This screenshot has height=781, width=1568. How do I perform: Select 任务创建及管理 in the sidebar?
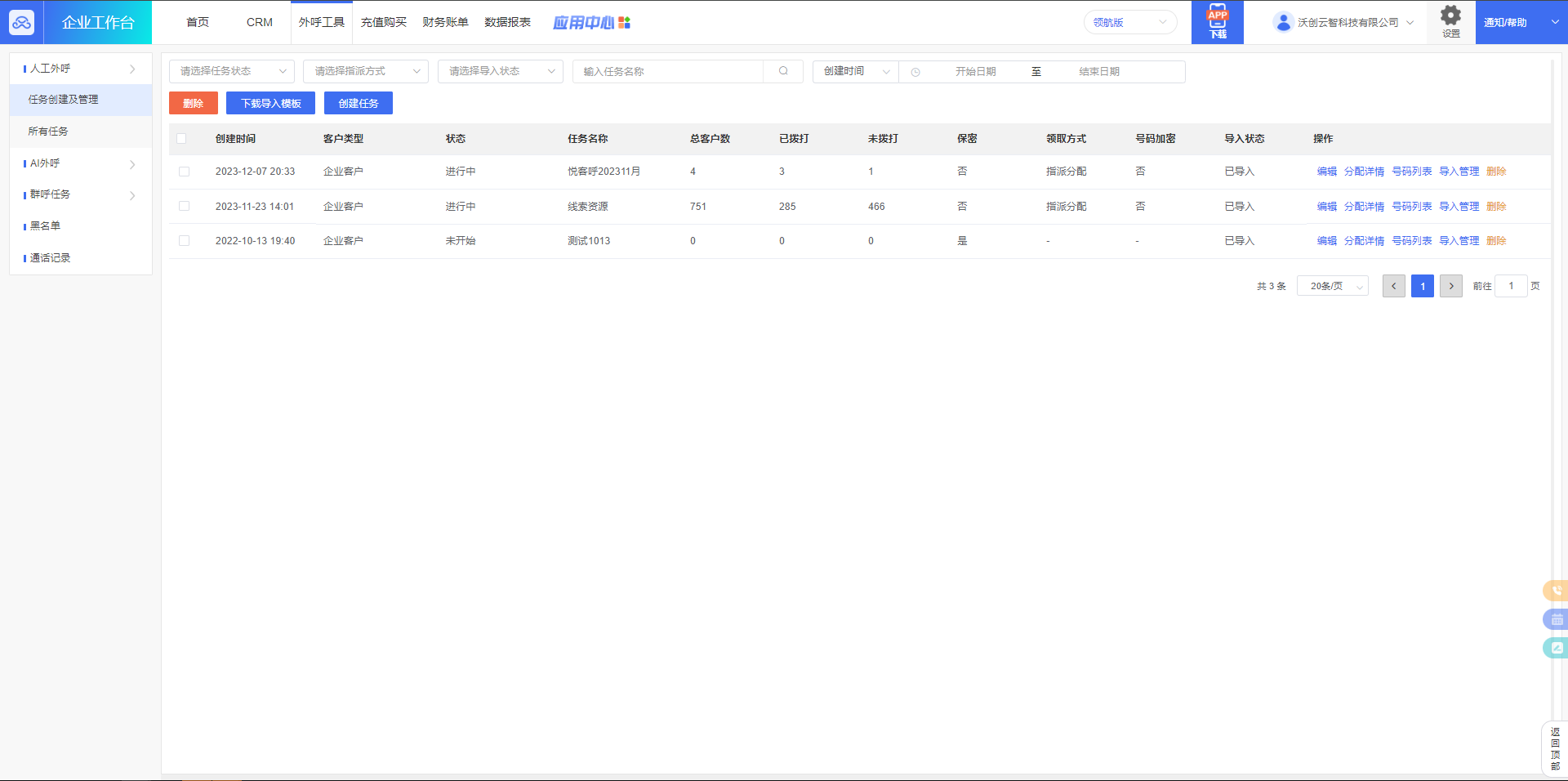tap(80, 100)
